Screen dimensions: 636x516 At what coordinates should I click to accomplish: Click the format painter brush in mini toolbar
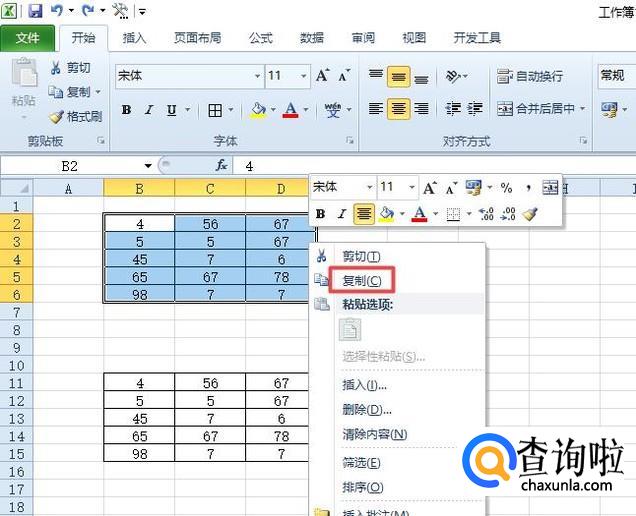[529, 213]
